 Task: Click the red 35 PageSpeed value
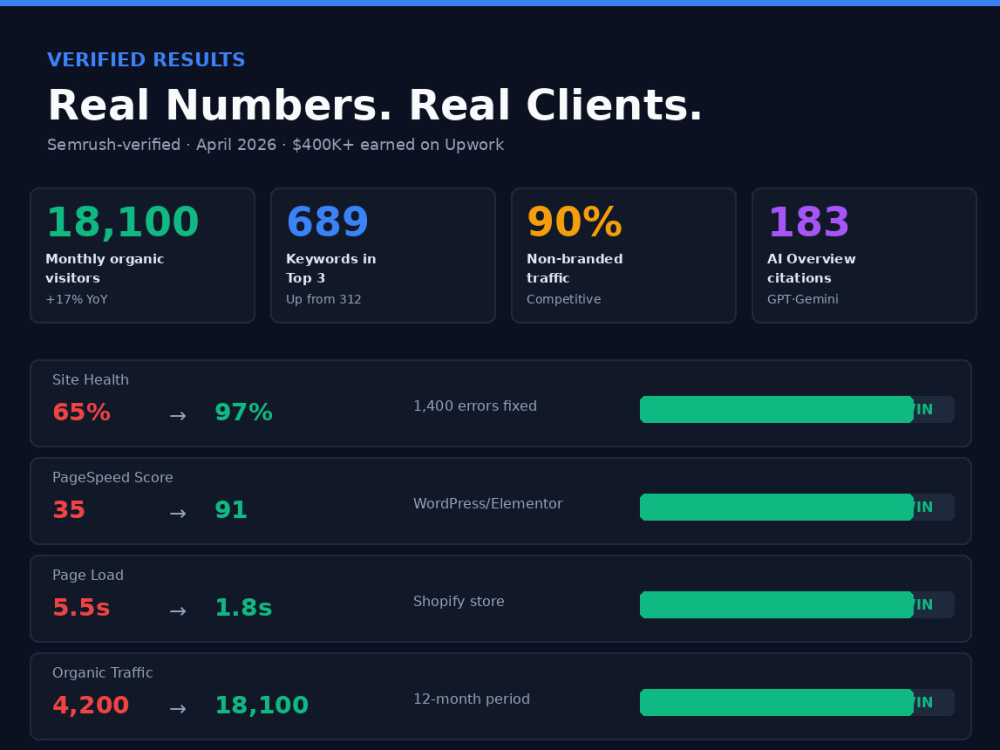point(69,510)
